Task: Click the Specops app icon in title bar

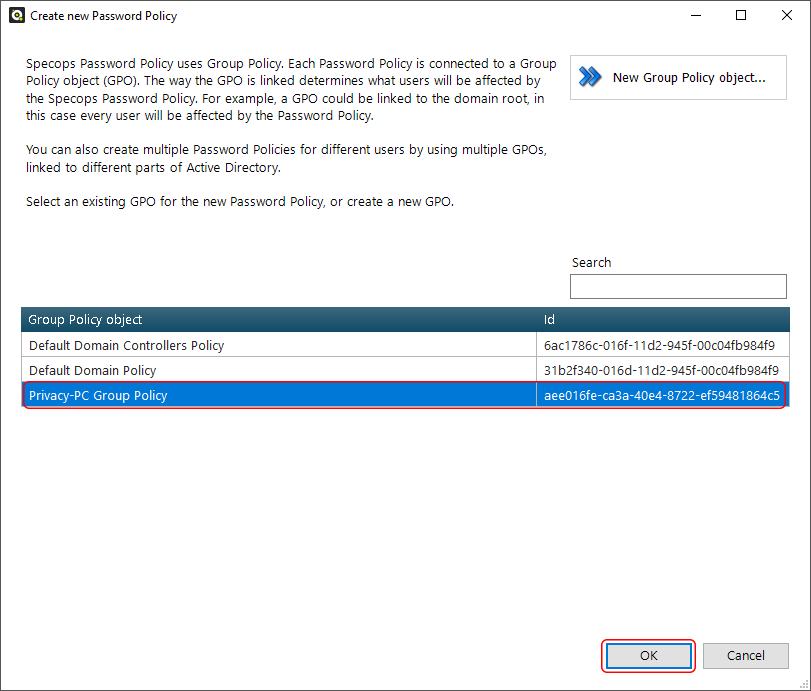Action: [x=17, y=16]
